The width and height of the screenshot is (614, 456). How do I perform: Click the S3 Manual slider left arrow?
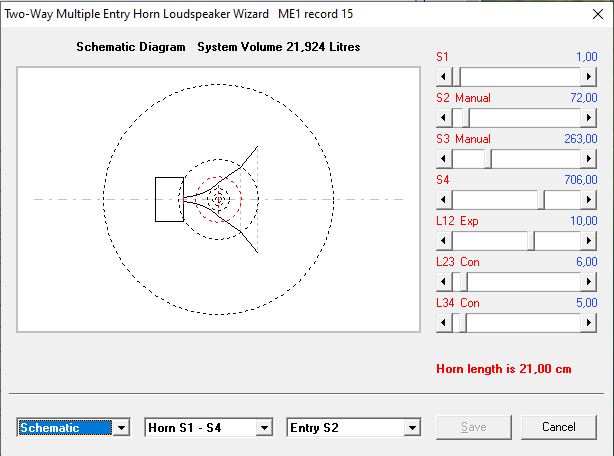[x=444, y=159]
